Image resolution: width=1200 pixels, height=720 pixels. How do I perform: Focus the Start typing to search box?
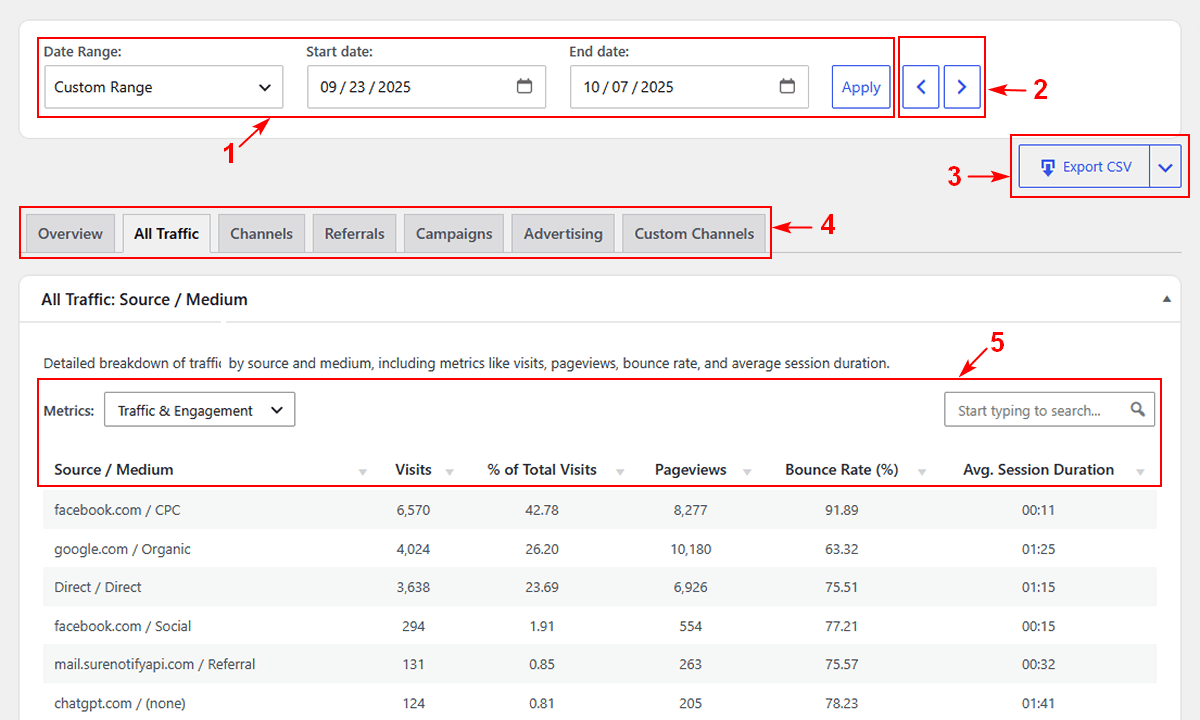point(1049,410)
